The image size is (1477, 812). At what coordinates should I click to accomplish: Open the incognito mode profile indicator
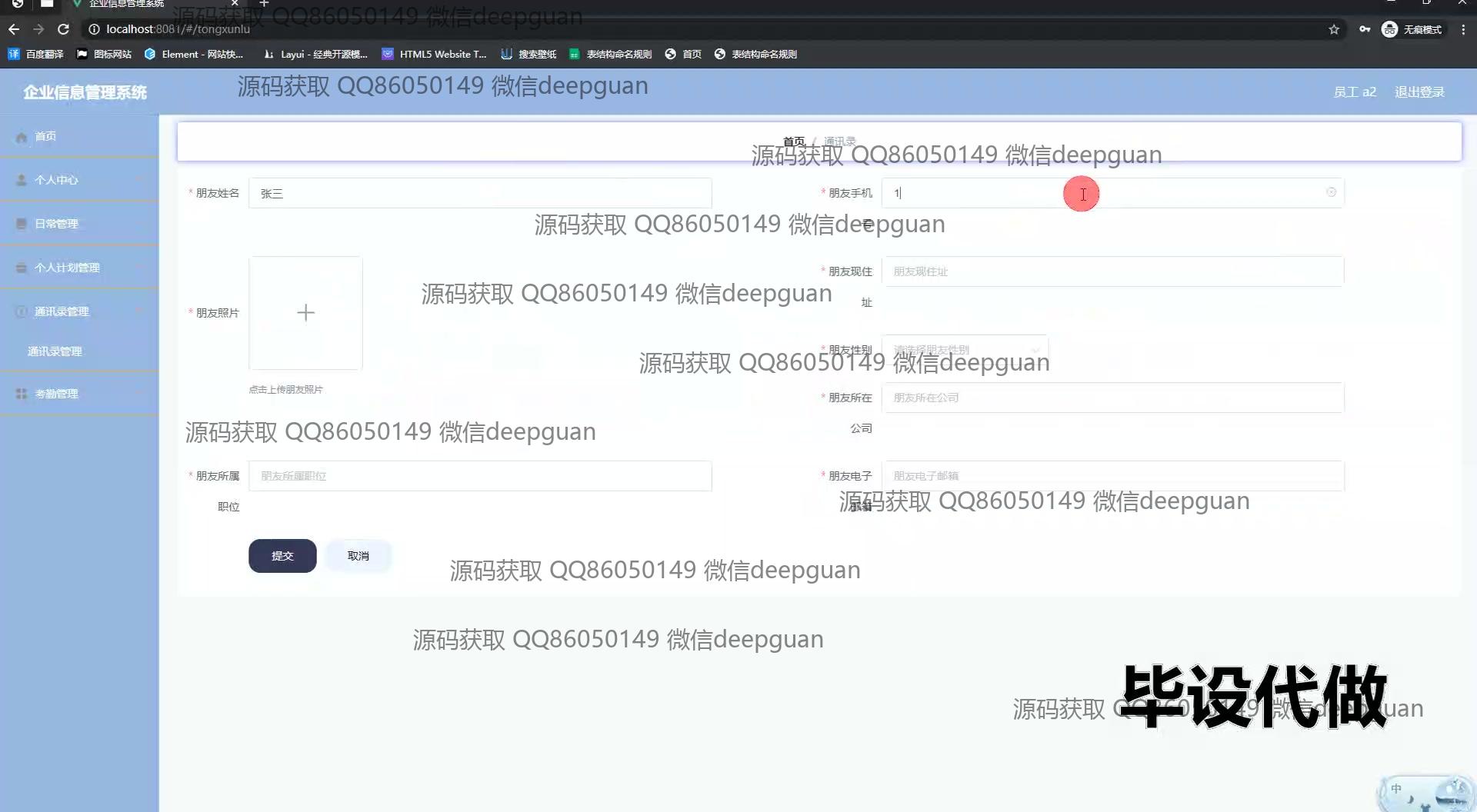(x=1412, y=29)
